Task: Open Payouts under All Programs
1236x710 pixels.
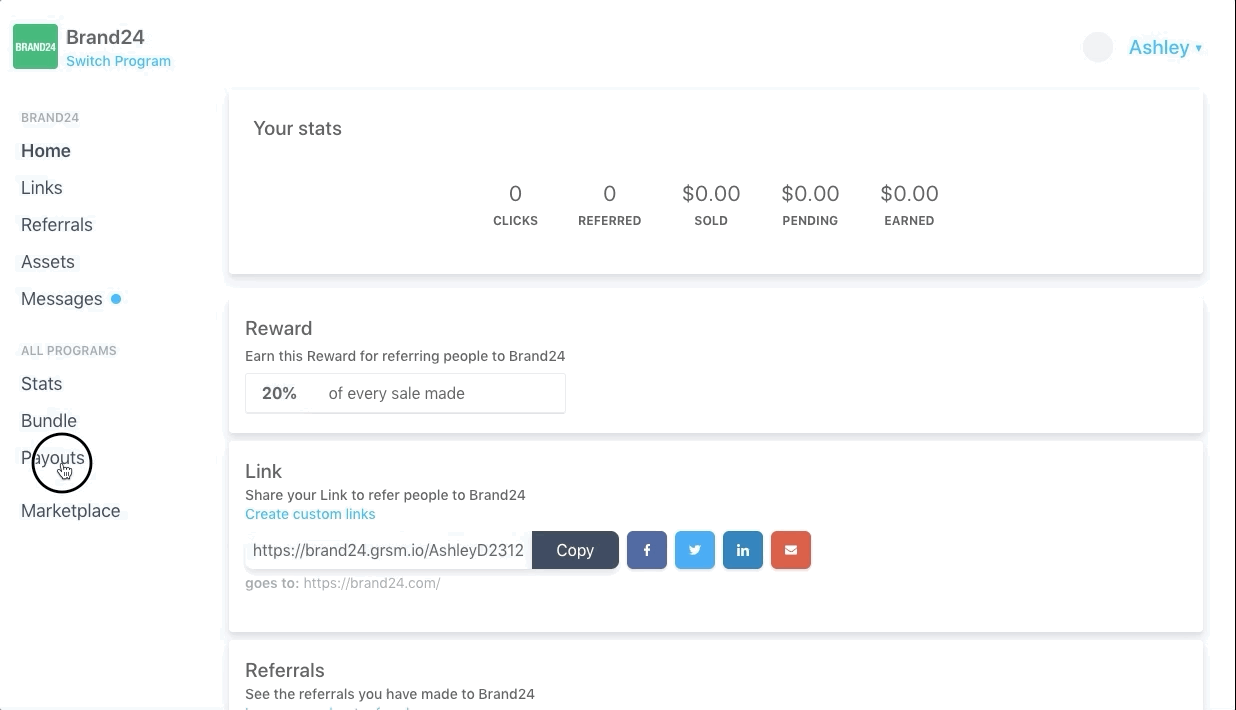Action: 53,458
